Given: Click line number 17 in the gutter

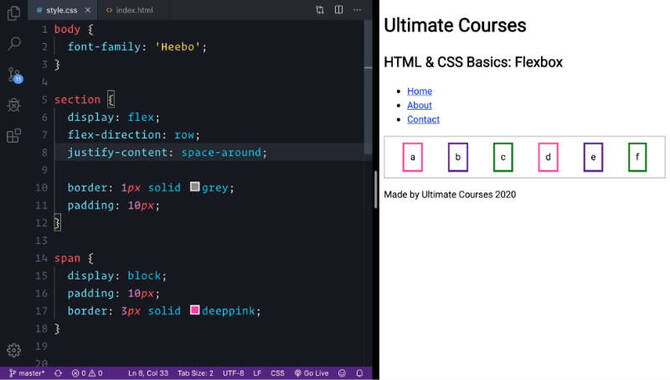Looking at the screenshot, I should coord(41,311).
